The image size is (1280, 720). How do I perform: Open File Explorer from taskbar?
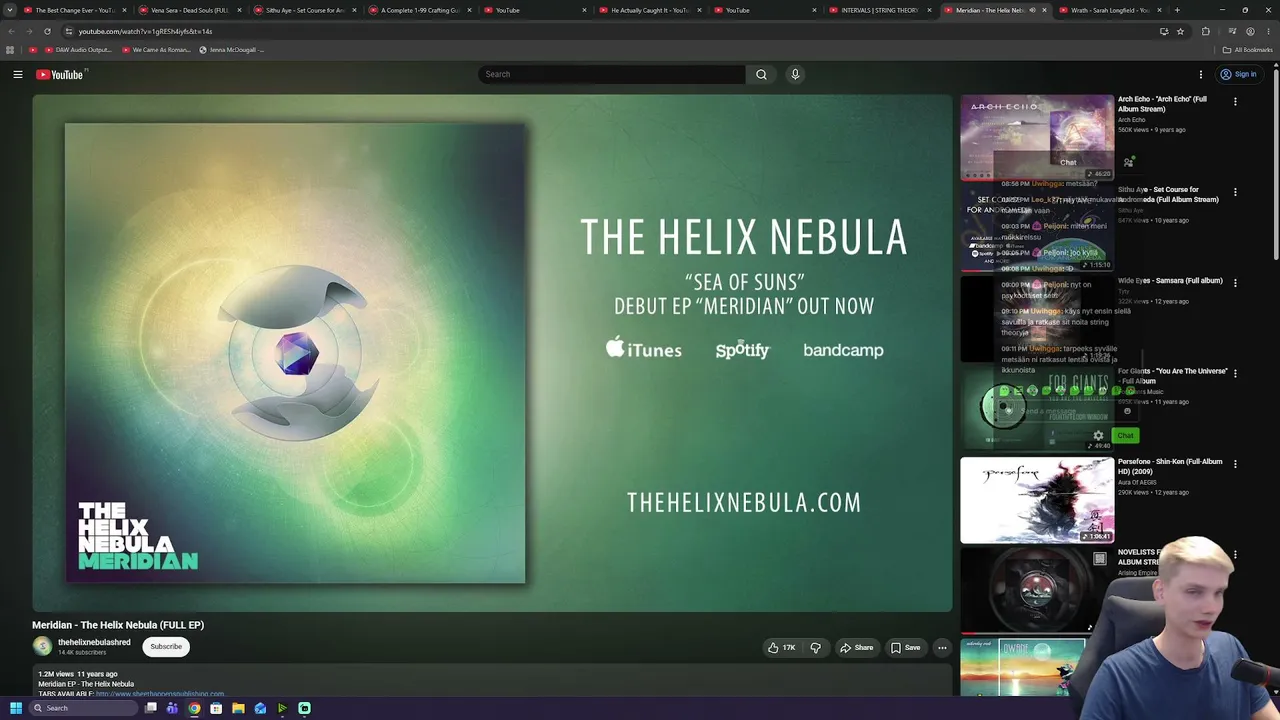pyautogui.click(x=238, y=708)
